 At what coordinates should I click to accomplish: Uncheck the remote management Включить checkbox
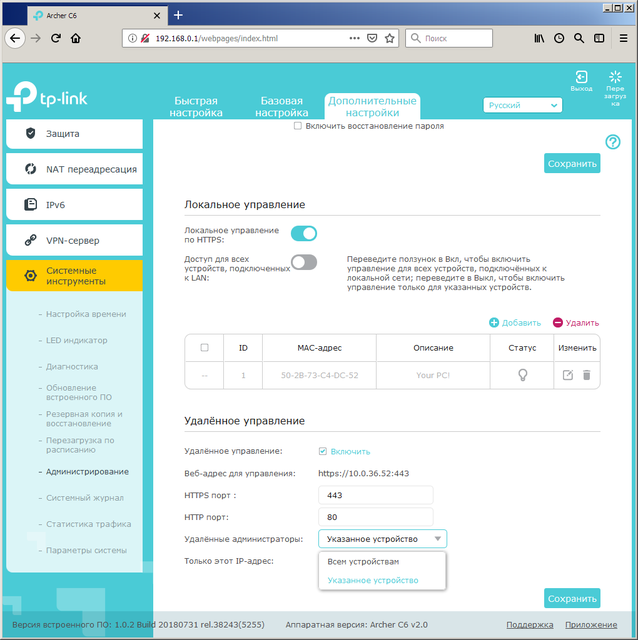pos(322,451)
